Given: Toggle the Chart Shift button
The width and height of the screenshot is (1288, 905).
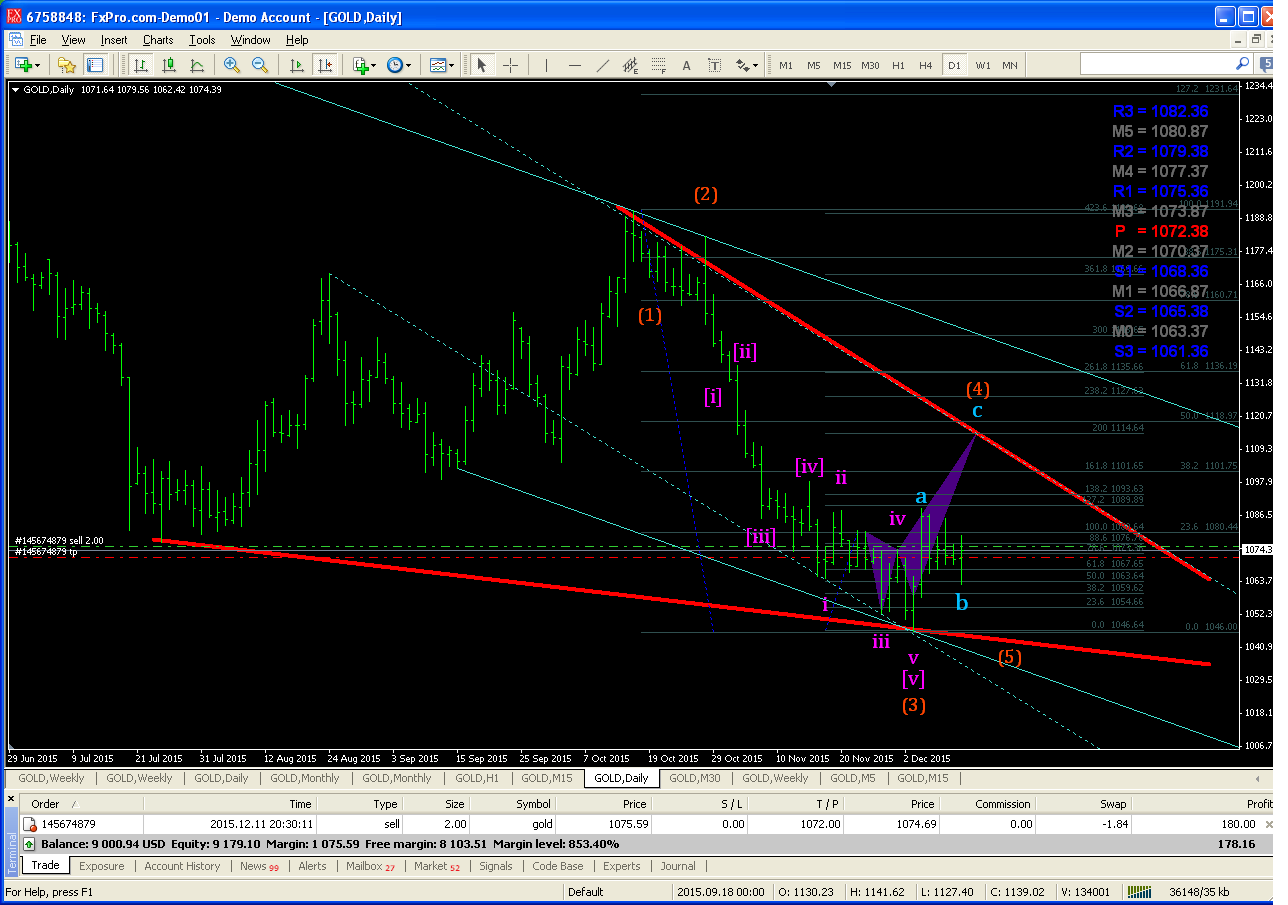Looking at the screenshot, I should (x=324, y=65).
